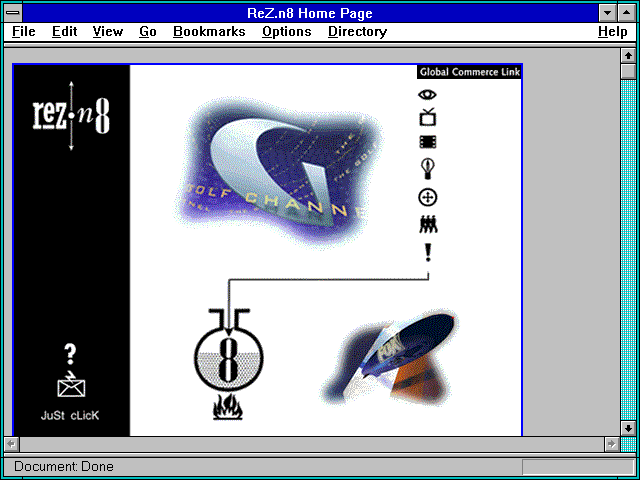The height and width of the screenshot is (480, 640).
Task: Open the Directory menu
Action: click(358, 32)
